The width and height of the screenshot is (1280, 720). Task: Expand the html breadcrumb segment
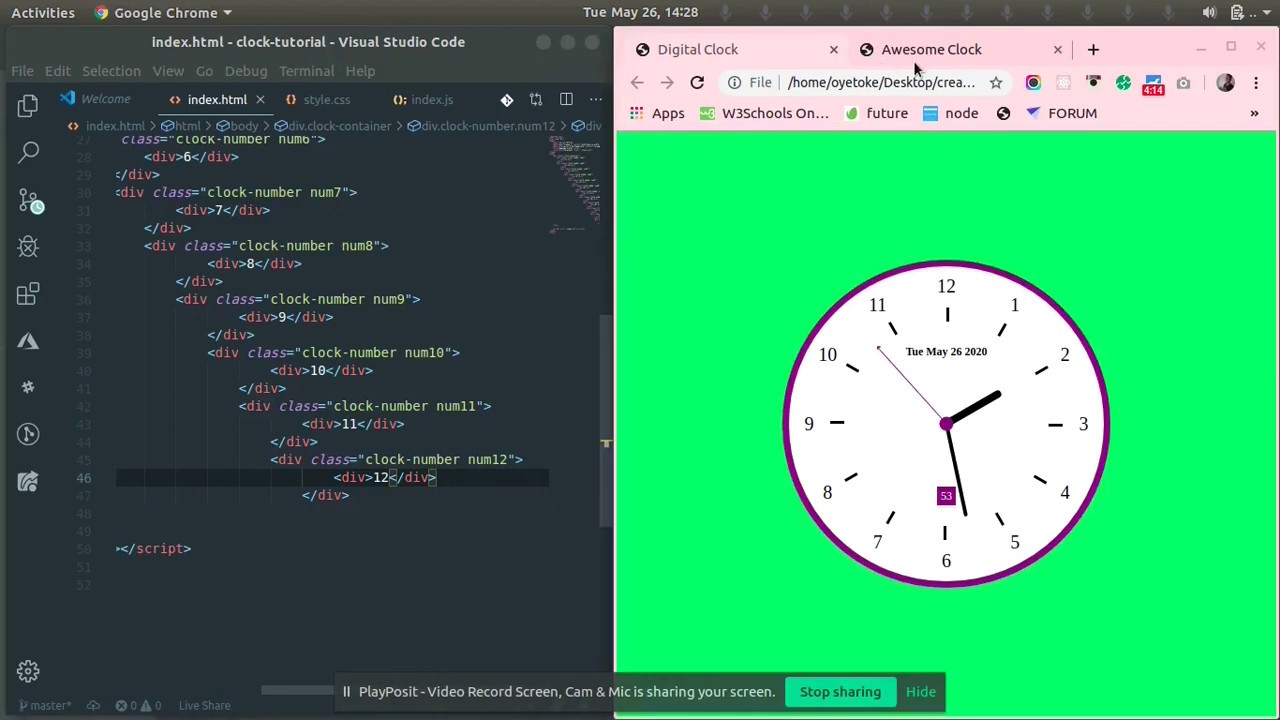pos(181,126)
